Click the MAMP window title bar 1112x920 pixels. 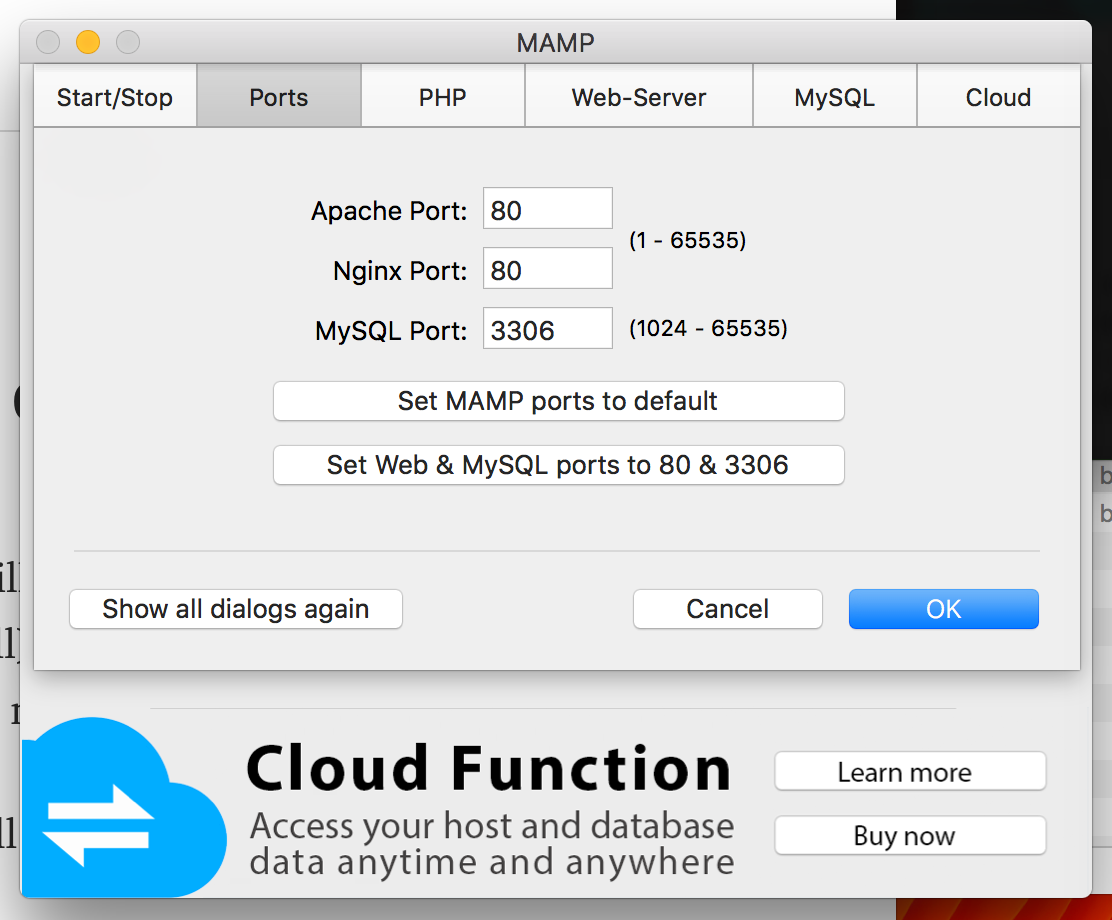556,43
